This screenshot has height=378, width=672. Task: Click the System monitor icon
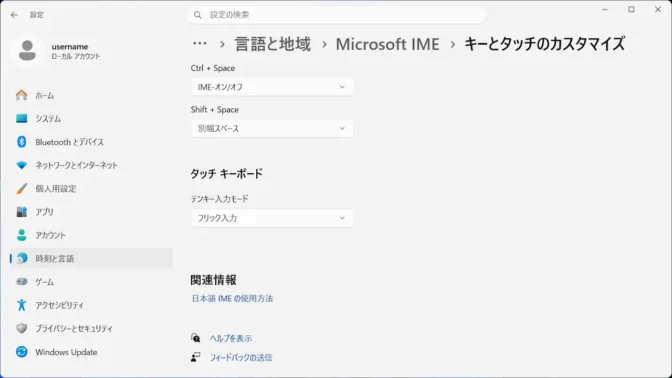tap(21, 118)
